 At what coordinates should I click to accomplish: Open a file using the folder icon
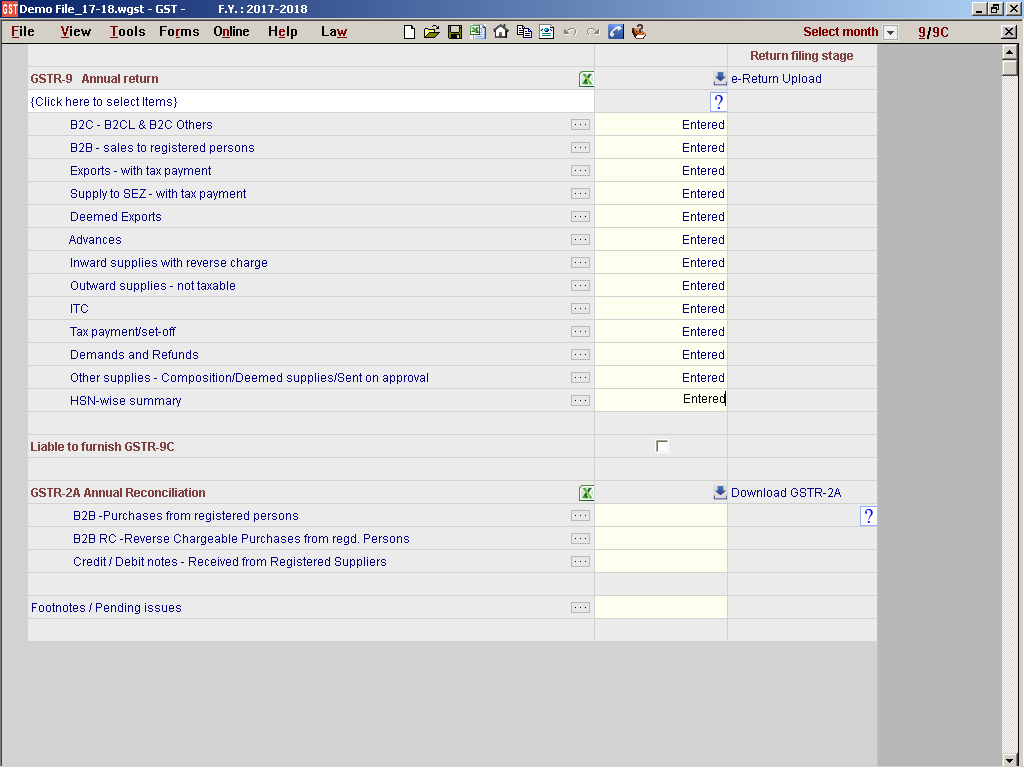(431, 32)
